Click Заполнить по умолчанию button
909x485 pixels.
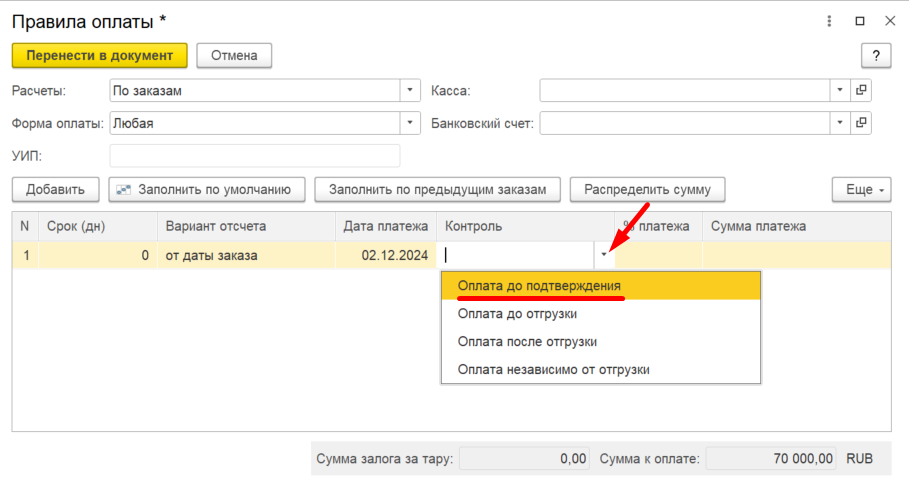207,189
